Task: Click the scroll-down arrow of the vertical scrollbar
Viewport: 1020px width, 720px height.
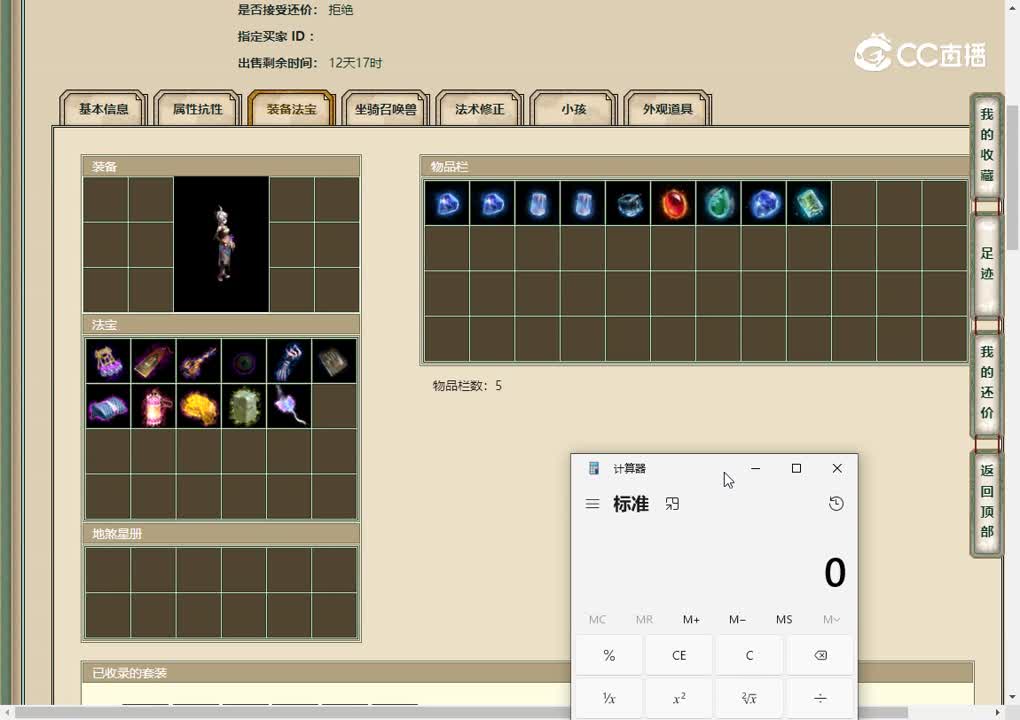Action: [x=1012, y=697]
